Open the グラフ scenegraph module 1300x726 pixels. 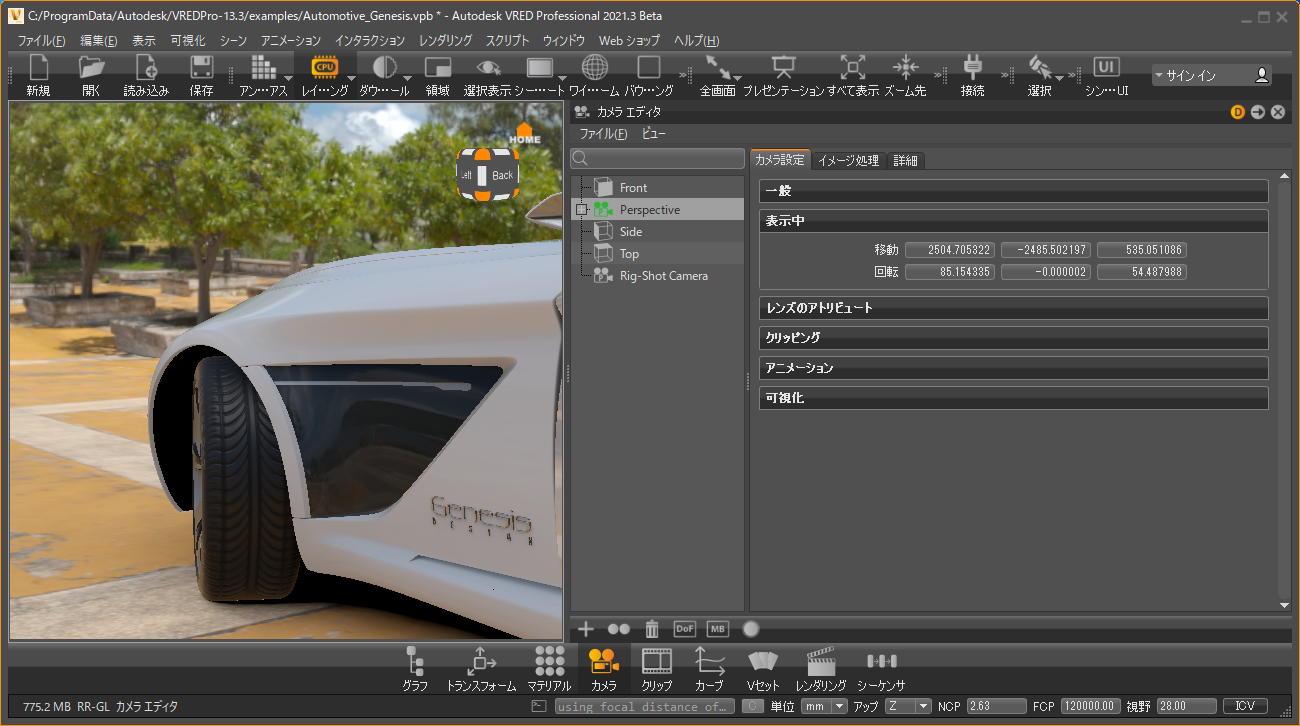point(415,670)
